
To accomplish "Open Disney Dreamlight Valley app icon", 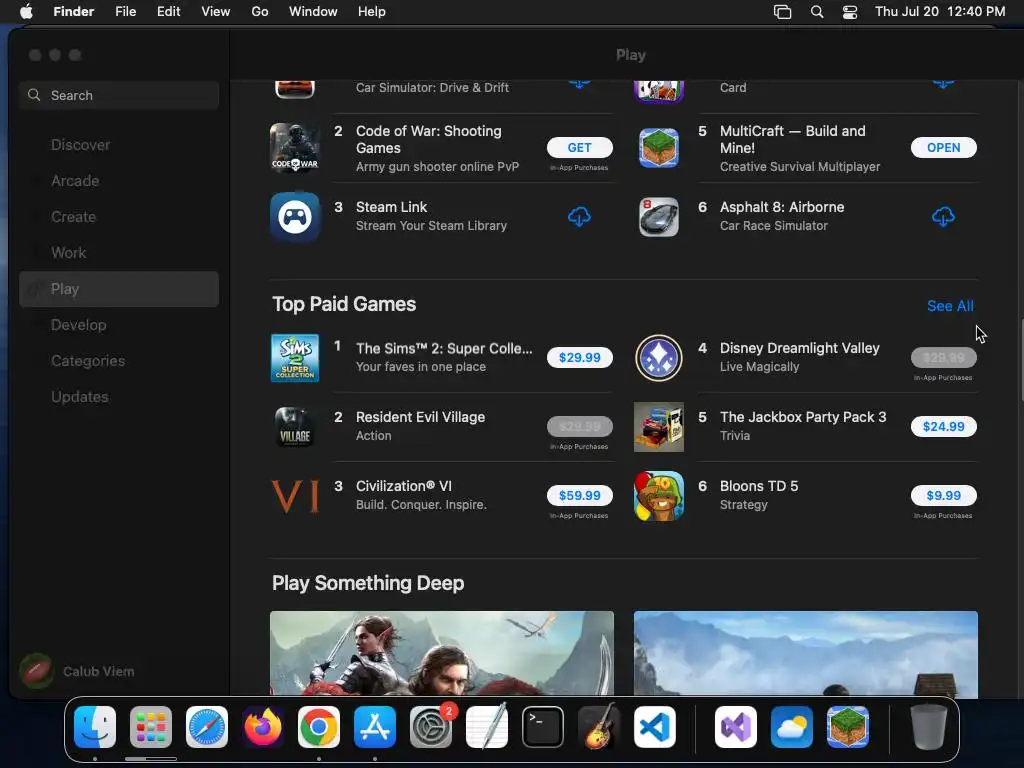I will click(x=658, y=358).
